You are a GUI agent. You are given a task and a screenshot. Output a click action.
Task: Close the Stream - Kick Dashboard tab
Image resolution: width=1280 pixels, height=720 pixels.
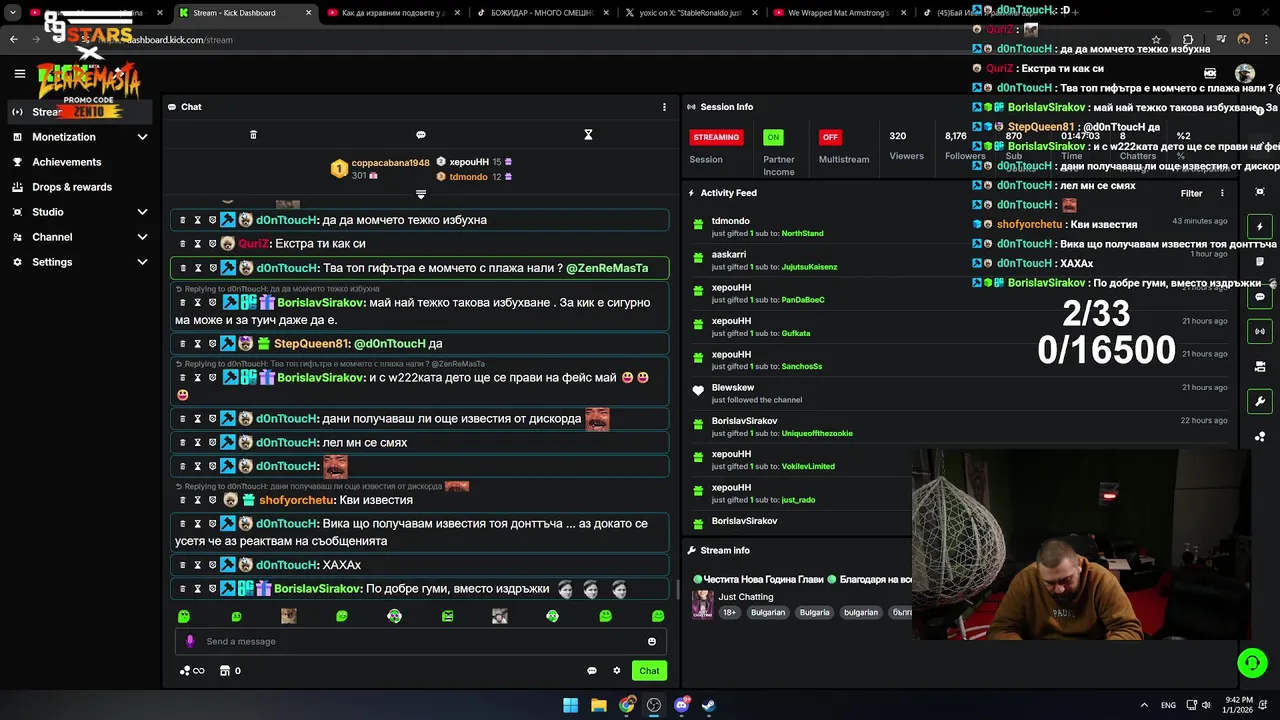308,13
